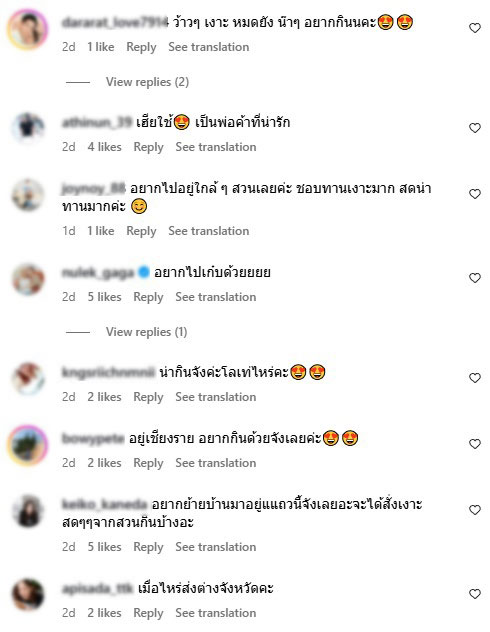Like the first comment with heart-eyes emojis
Viewport: 490px width, 632px height.
[475, 28]
